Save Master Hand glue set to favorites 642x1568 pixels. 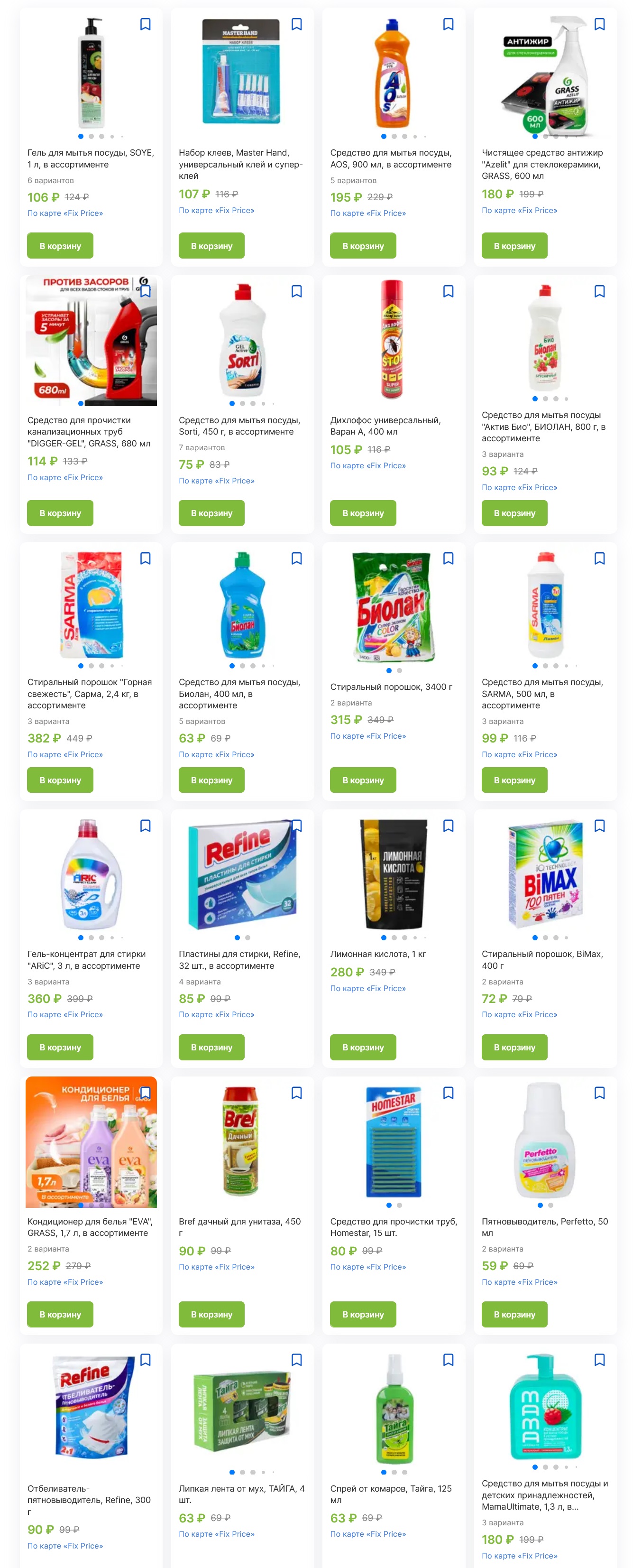(296, 24)
